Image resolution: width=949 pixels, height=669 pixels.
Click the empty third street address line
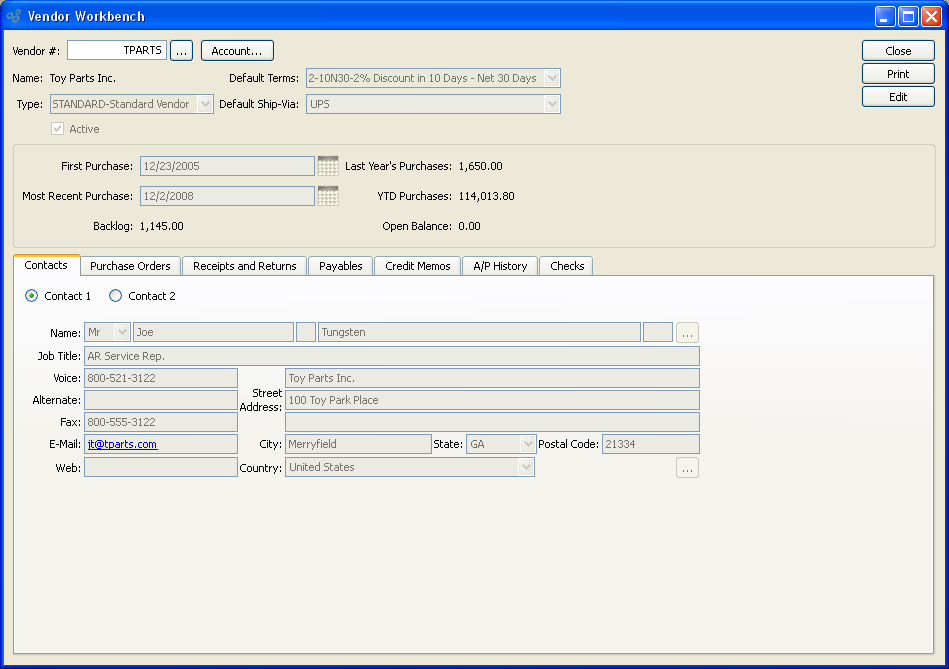point(492,422)
